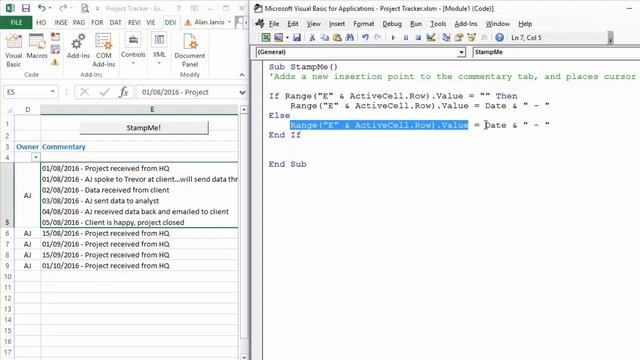Open the FILE tab in Excel
Screen dimensions: 640x360
point(16,22)
